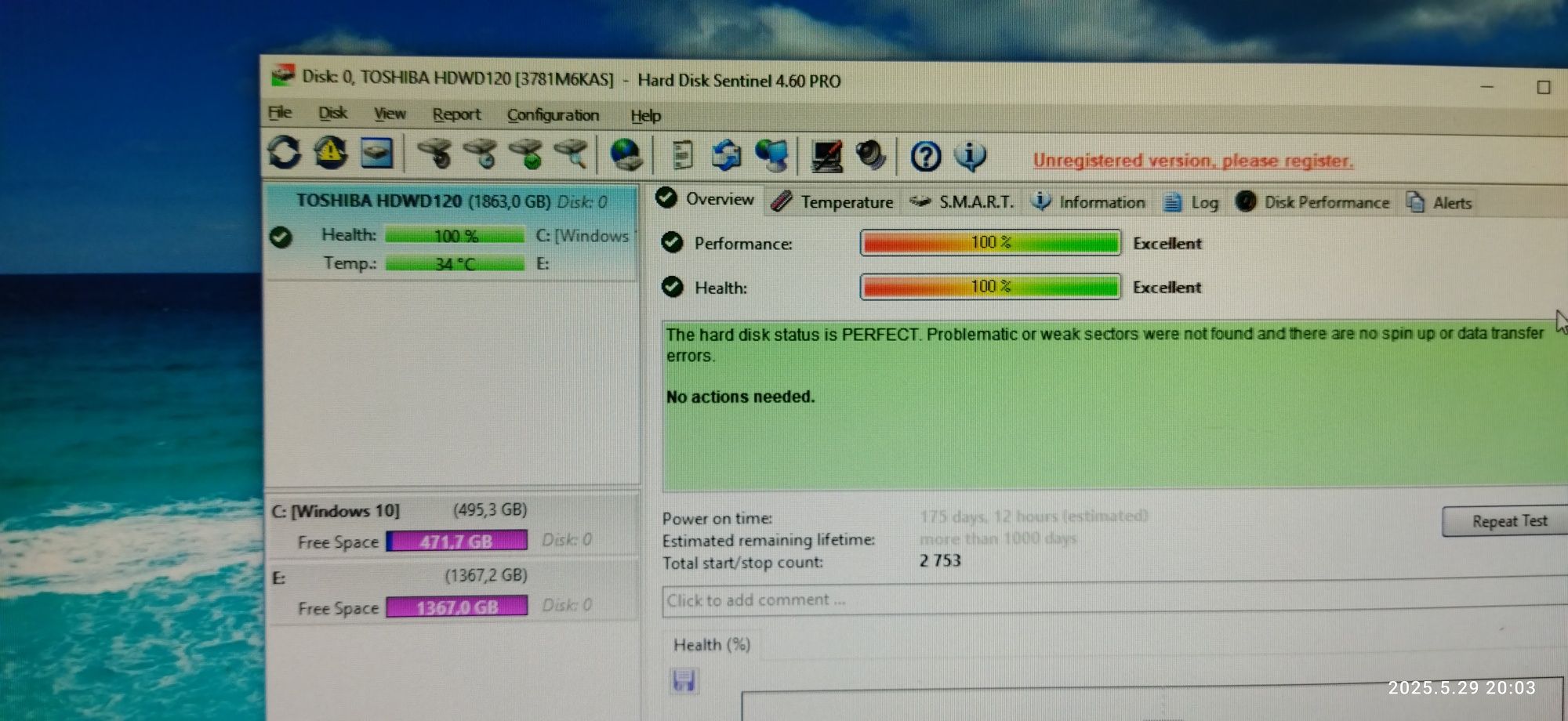Click the Repeat Test button
Screen dimensions: 1568x721
1508,521
